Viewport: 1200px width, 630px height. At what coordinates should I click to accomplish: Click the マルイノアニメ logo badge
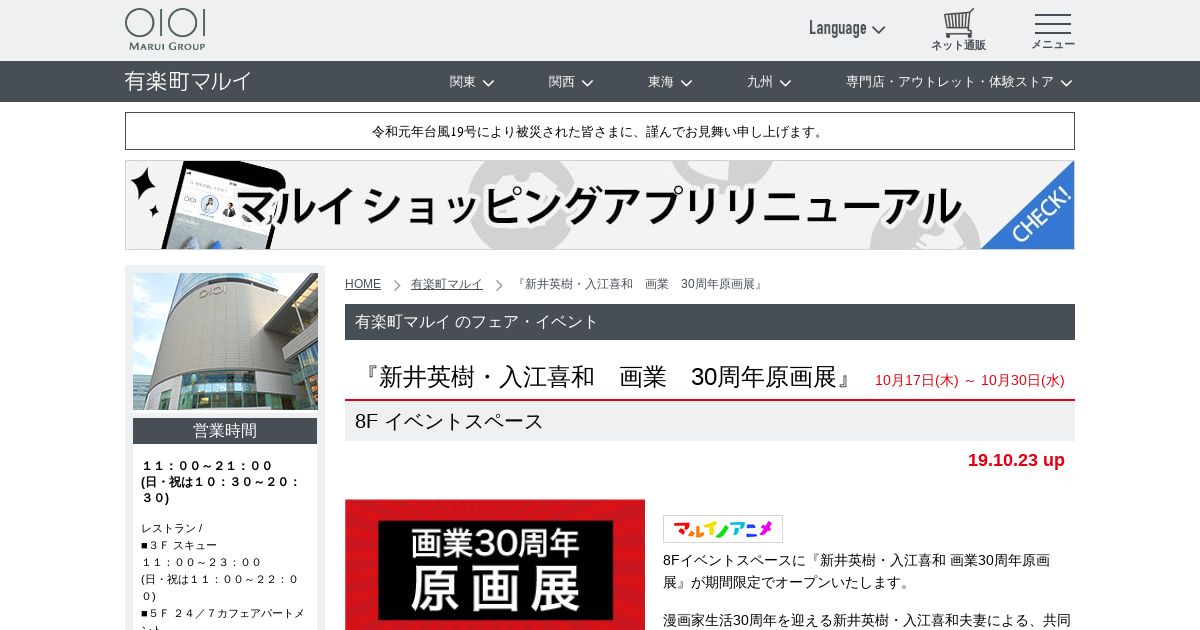point(723,529)
